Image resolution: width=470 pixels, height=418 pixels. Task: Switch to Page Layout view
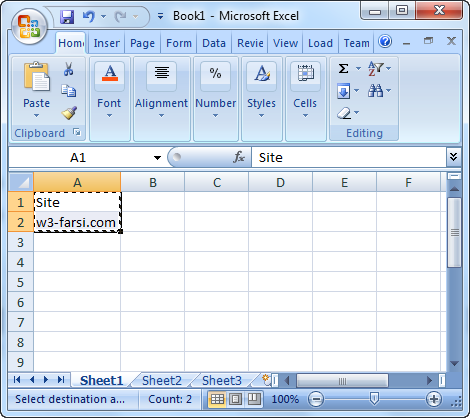(236, 399)
